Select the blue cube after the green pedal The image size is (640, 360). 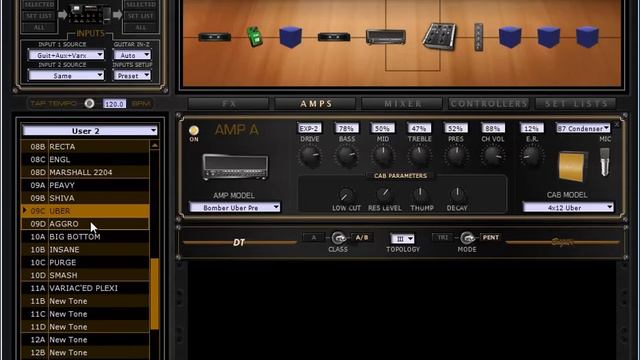point(291,37)
